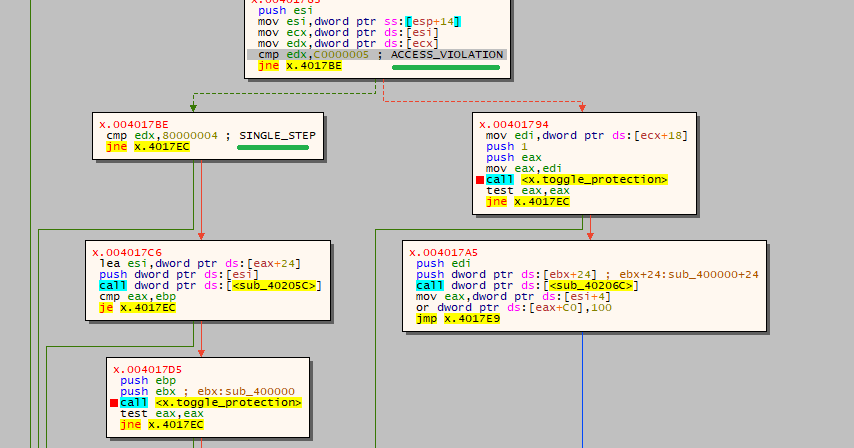The height and width of the screenshot is (448, 854).
Task: Select 'cmp edx,80000004' SINGLE_STEP line
Action: coord(211,136)
